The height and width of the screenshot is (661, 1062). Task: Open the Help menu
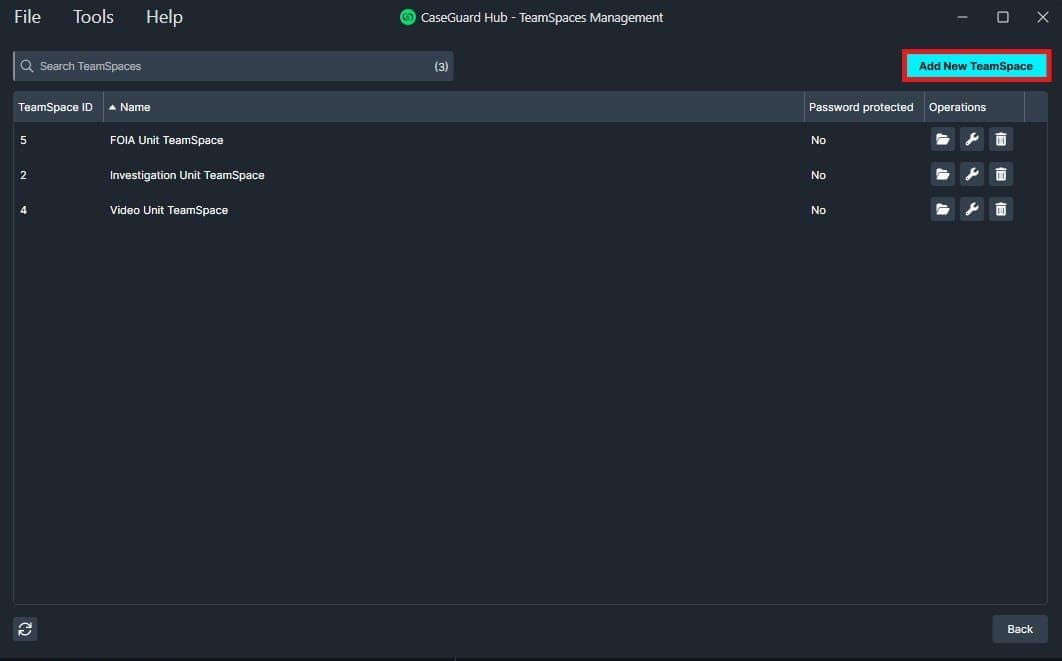pos(163,16)
